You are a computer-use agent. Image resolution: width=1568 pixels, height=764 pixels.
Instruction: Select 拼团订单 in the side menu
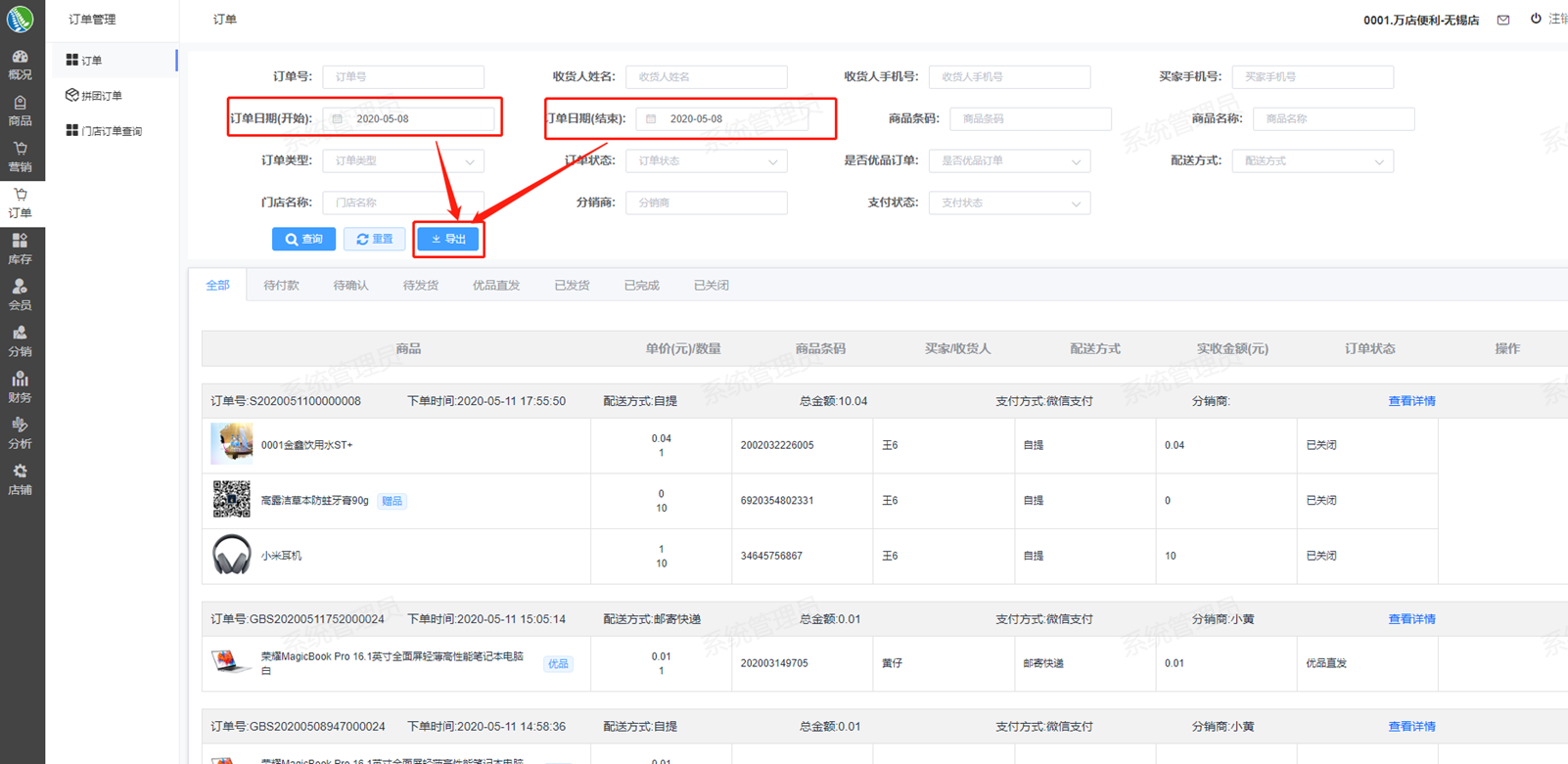102,96
